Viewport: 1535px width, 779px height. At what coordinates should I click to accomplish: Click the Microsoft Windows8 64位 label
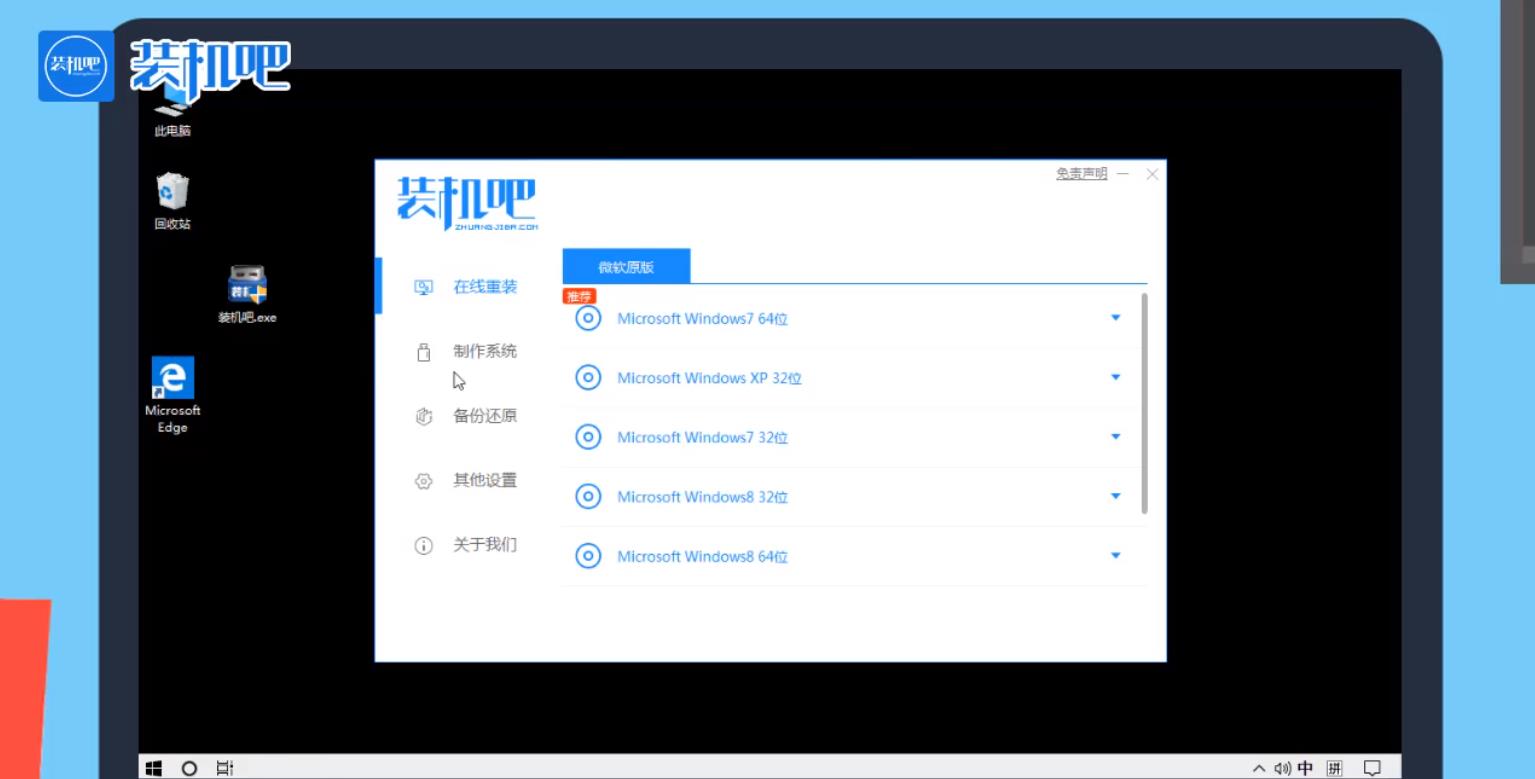(x=702, y=556)
